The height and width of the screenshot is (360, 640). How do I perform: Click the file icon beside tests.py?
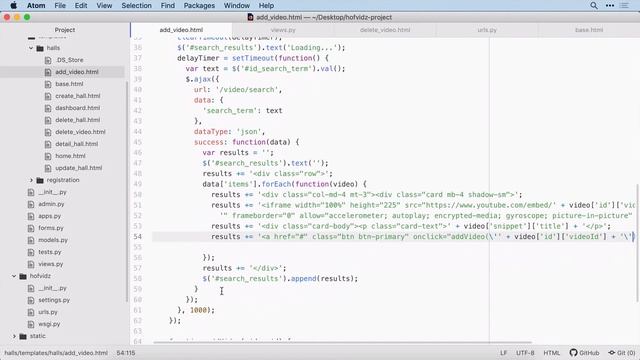31,252
